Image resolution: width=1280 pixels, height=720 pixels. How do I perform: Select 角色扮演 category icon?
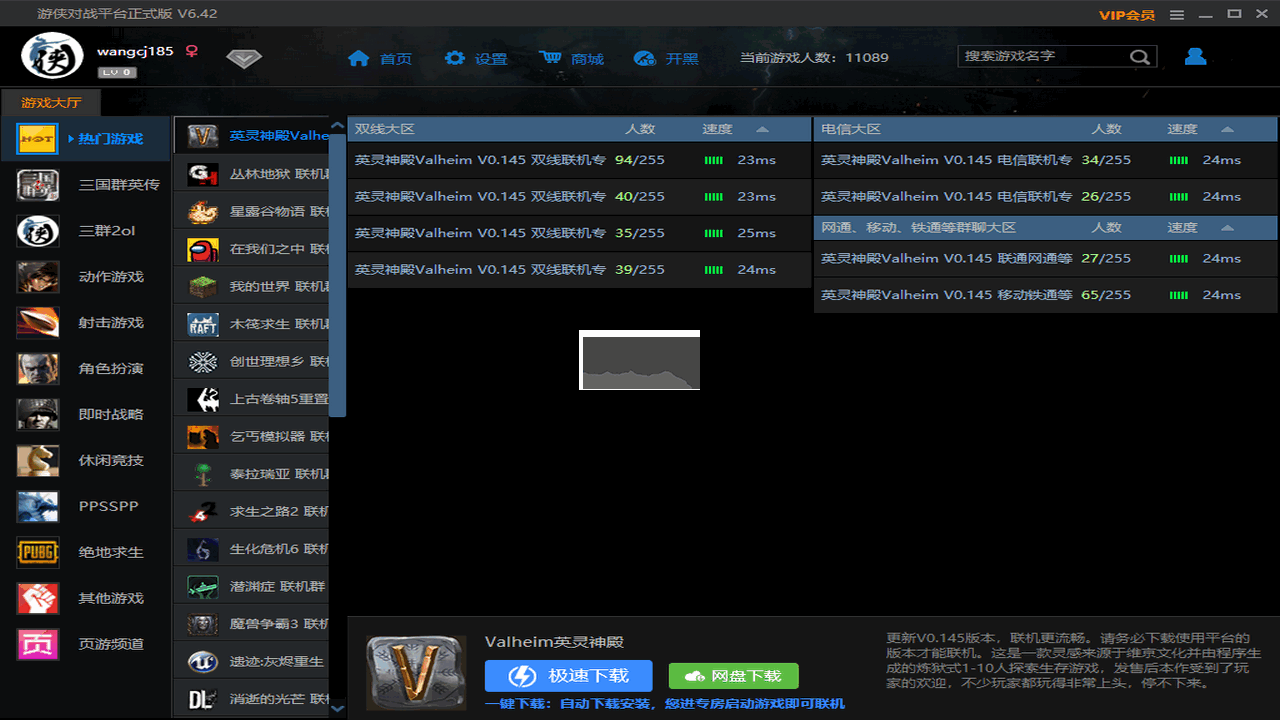click(38, 369)
